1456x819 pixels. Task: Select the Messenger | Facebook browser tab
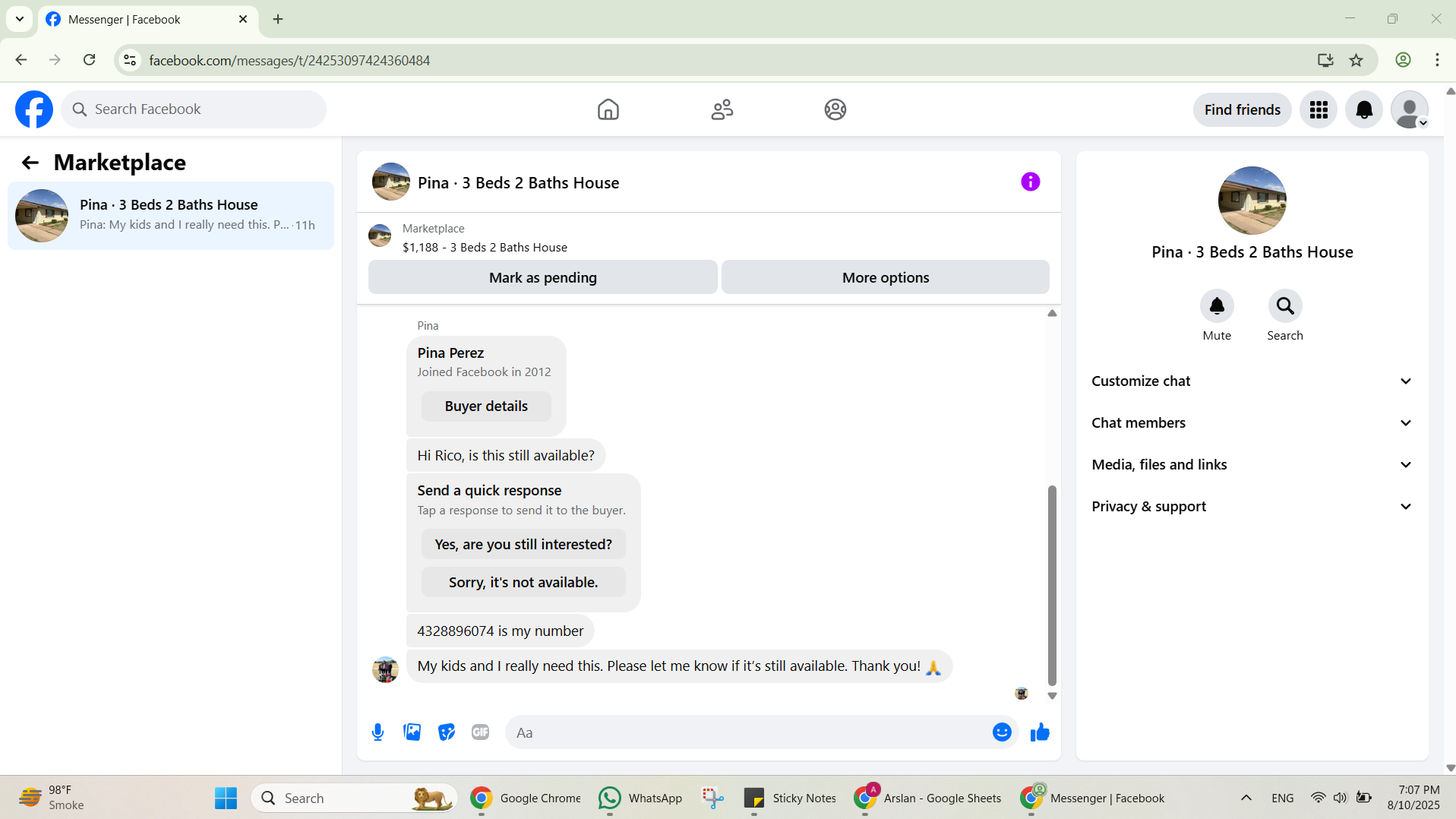148,20
